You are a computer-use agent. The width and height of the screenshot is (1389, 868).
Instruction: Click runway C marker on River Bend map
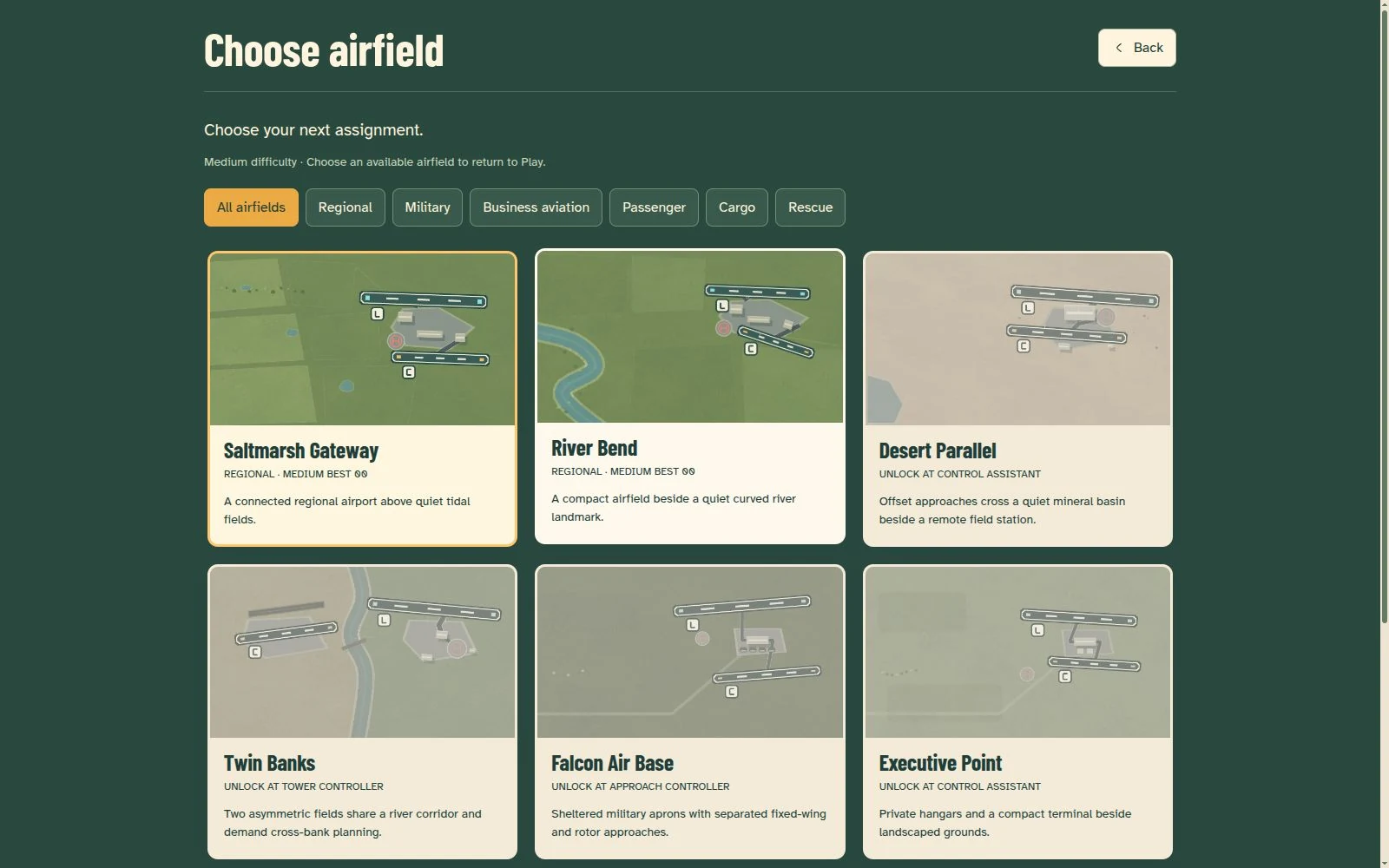click(x=751, y=349)
